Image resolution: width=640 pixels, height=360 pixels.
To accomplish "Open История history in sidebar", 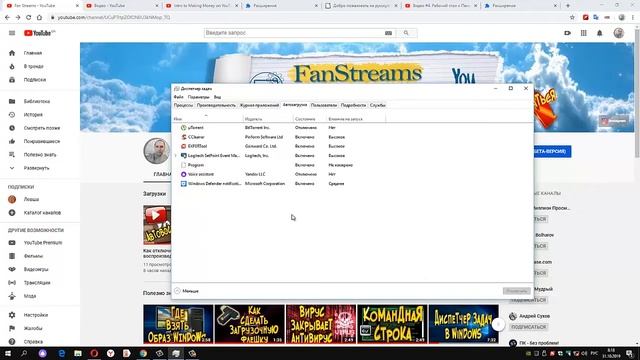I will 33,115.
